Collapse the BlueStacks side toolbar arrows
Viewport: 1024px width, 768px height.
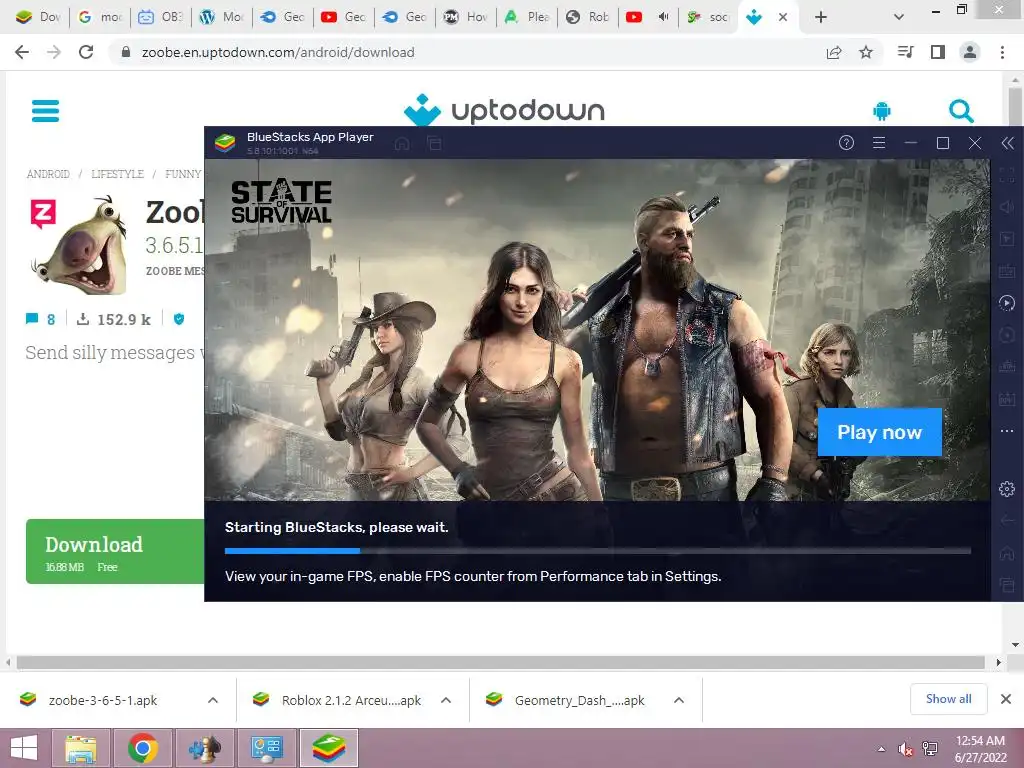pyautogui.click(x=1008, y=143)
